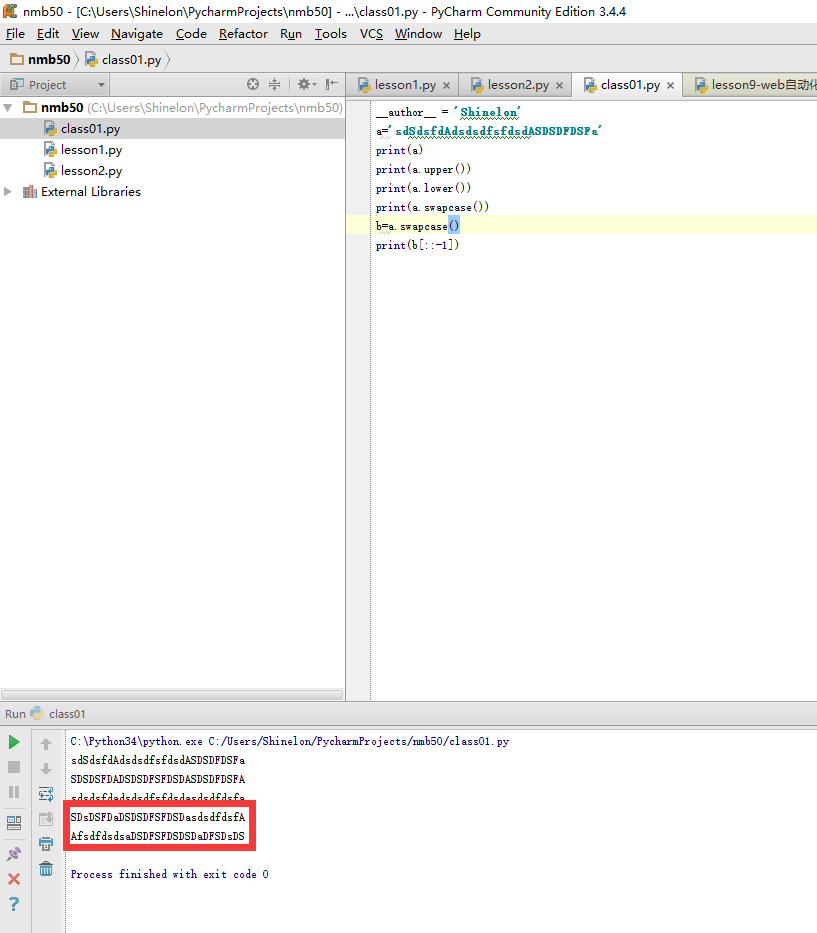Rerun class01 with the green play button
This screenshot has width=817, height=933.
(14, 742)
